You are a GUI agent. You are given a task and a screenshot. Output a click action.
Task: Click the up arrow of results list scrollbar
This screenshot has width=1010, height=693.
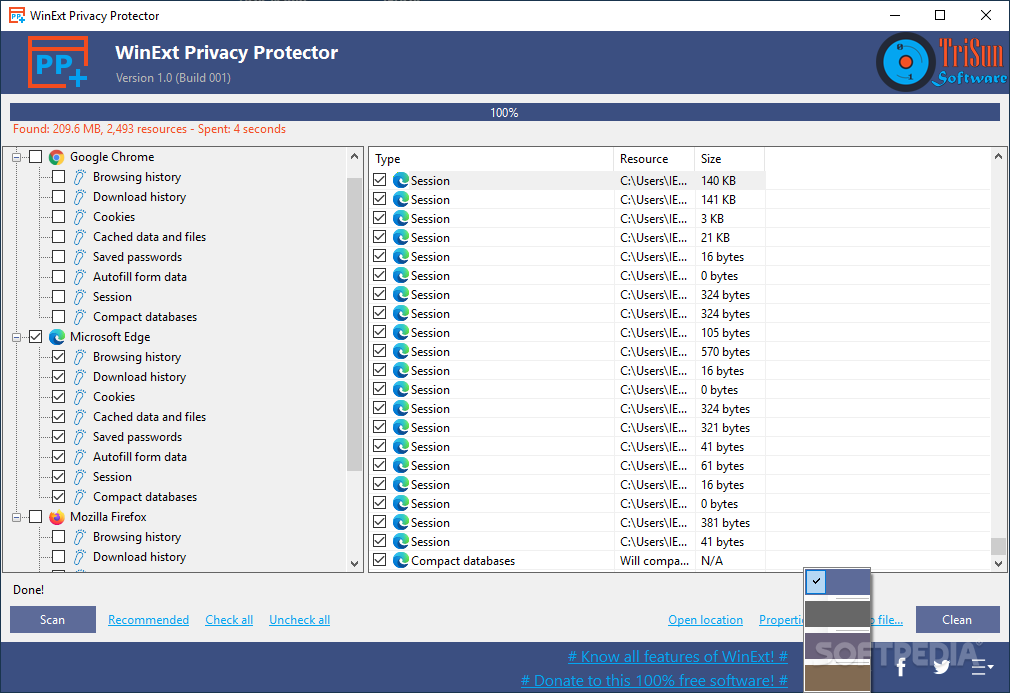[998, 157]
